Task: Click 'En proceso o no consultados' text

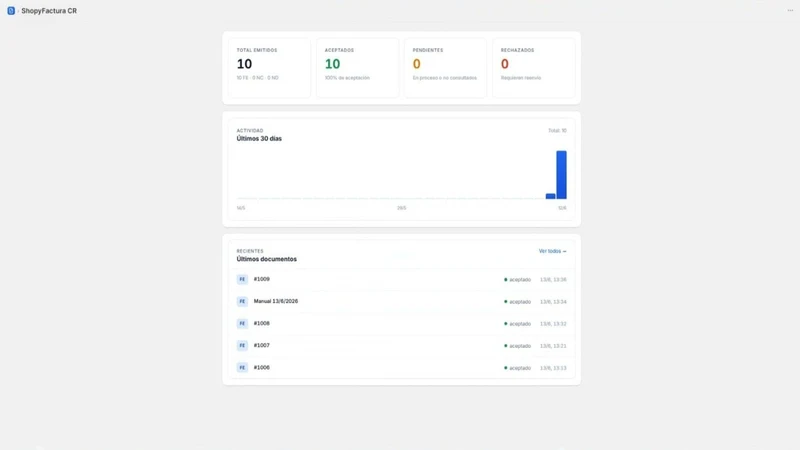Action: (x=445, y=78)
